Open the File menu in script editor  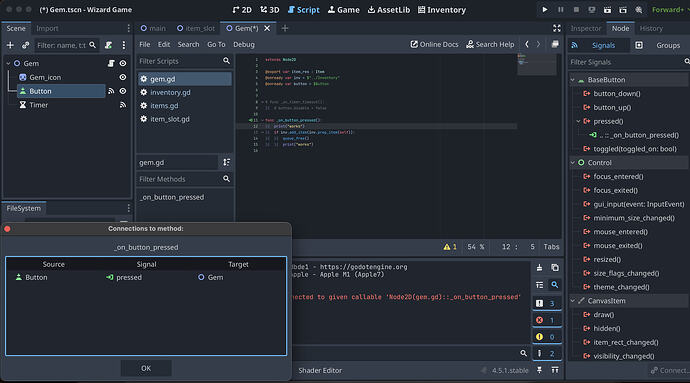tap(144, 44)
